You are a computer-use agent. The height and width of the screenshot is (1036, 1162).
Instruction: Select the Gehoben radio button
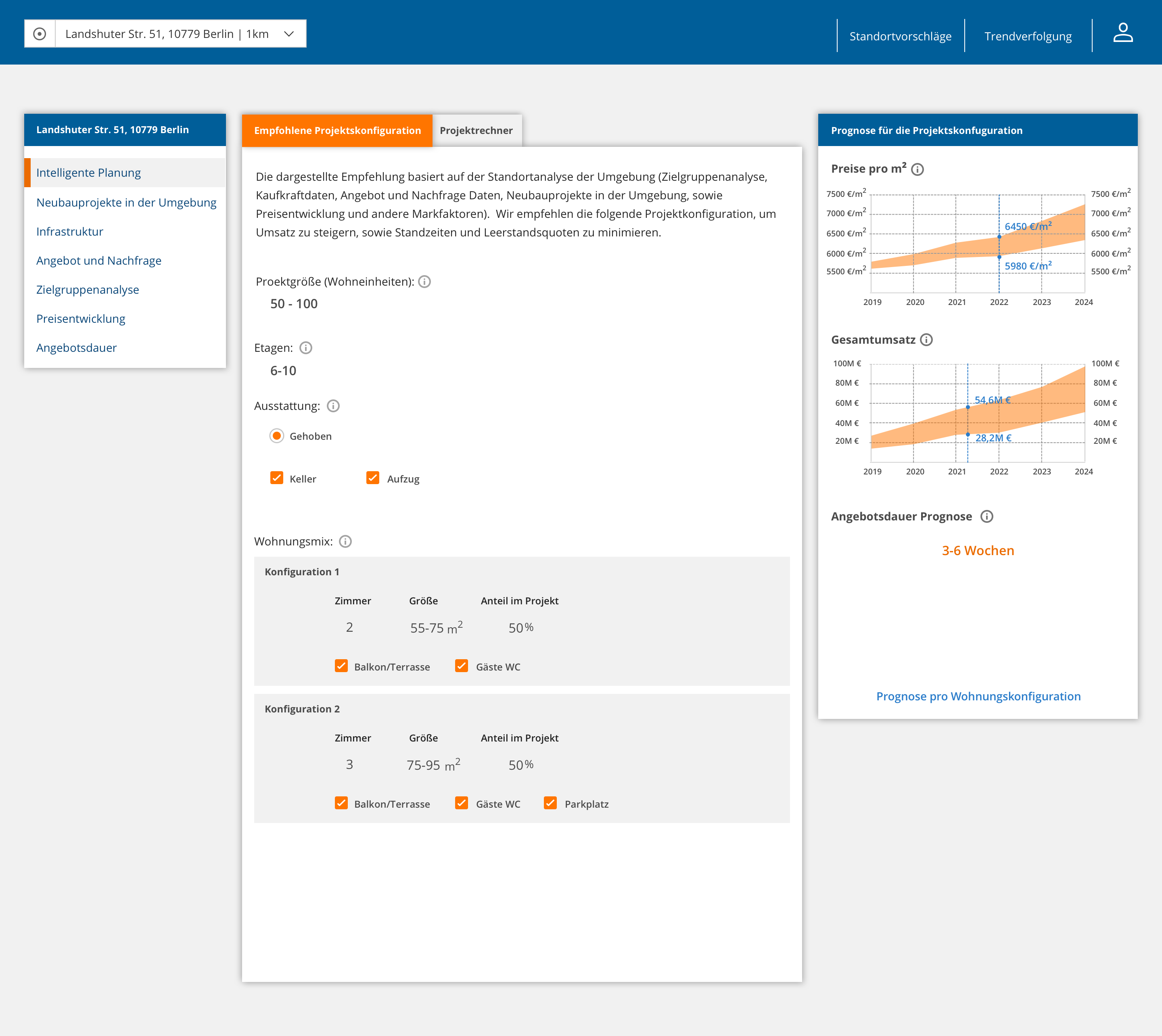click(x=277, y=436)
